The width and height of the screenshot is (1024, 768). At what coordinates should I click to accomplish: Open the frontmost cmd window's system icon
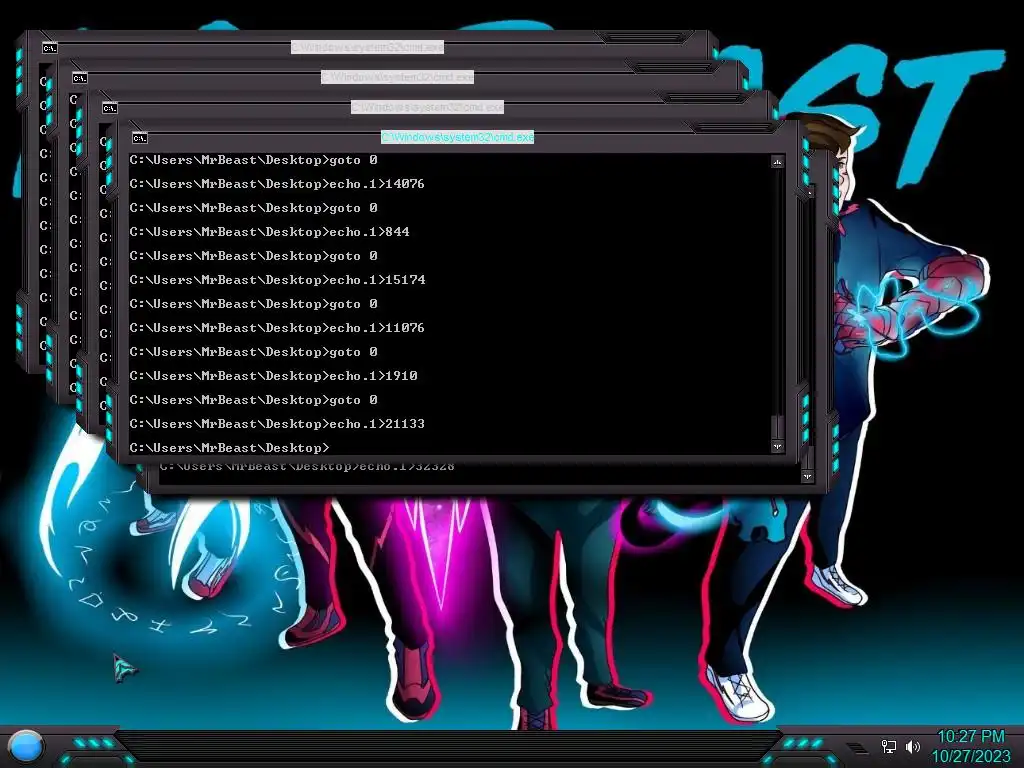pos(140,138)
